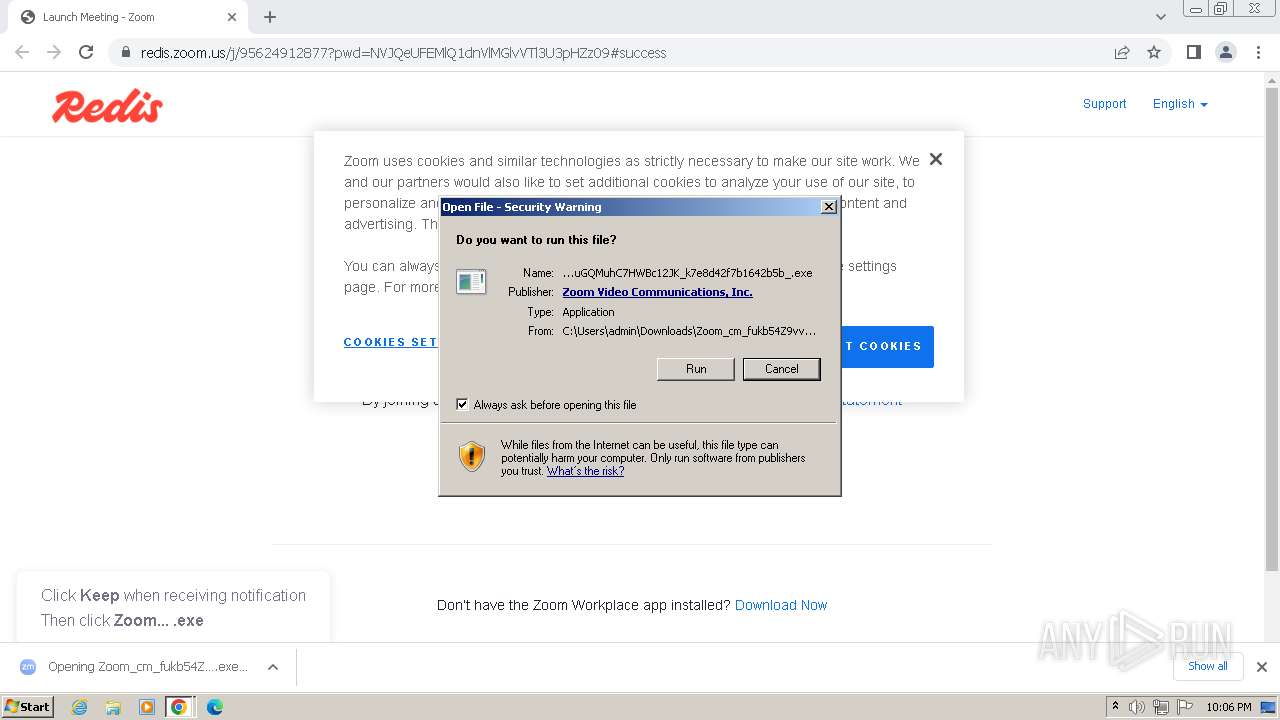This screenshot has width=1280, height=720.
Task: Open the Windows Start menu
Action: click(x=27, y=706)
